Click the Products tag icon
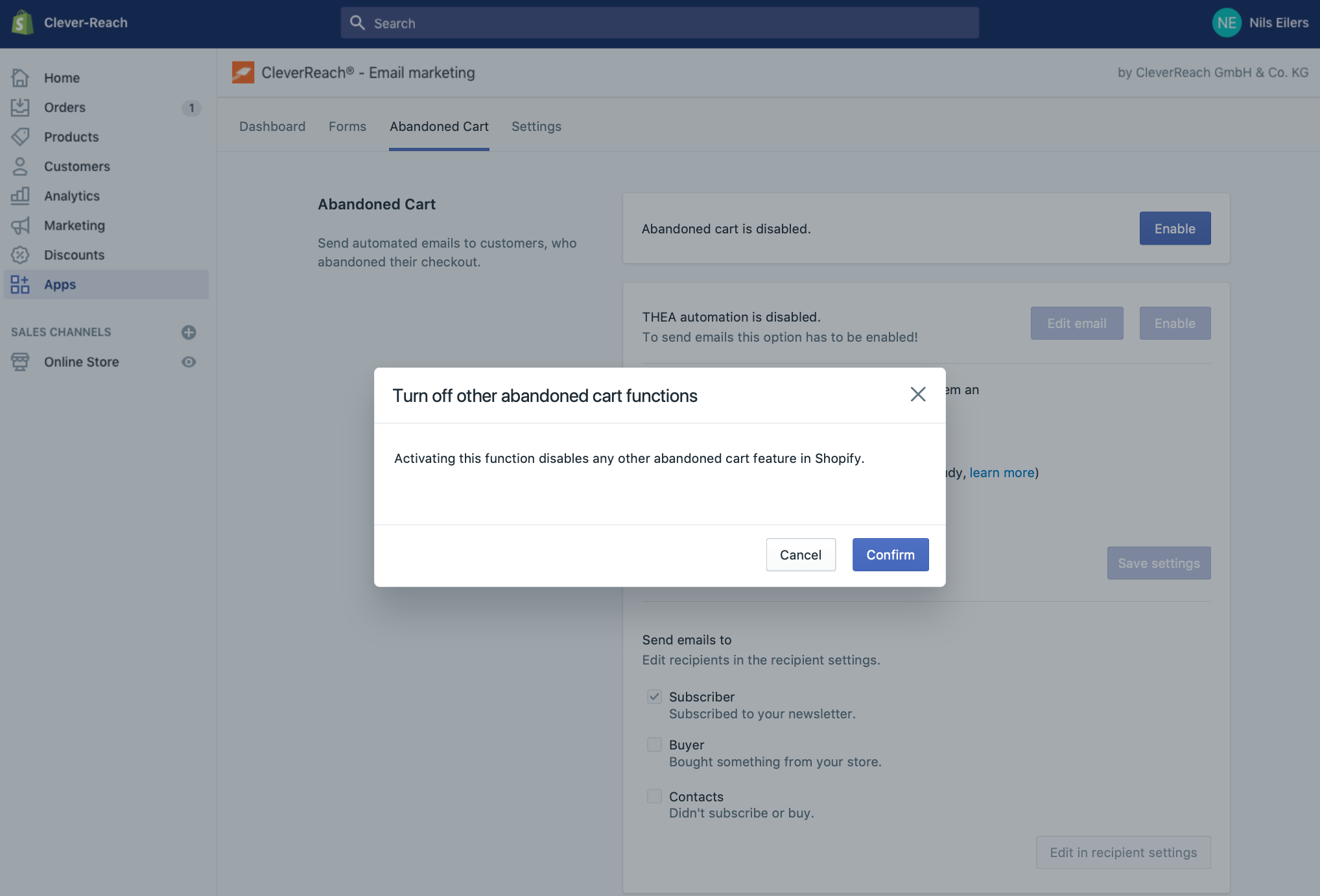Viewport: 1320px width, 896px height. [20, 137]
